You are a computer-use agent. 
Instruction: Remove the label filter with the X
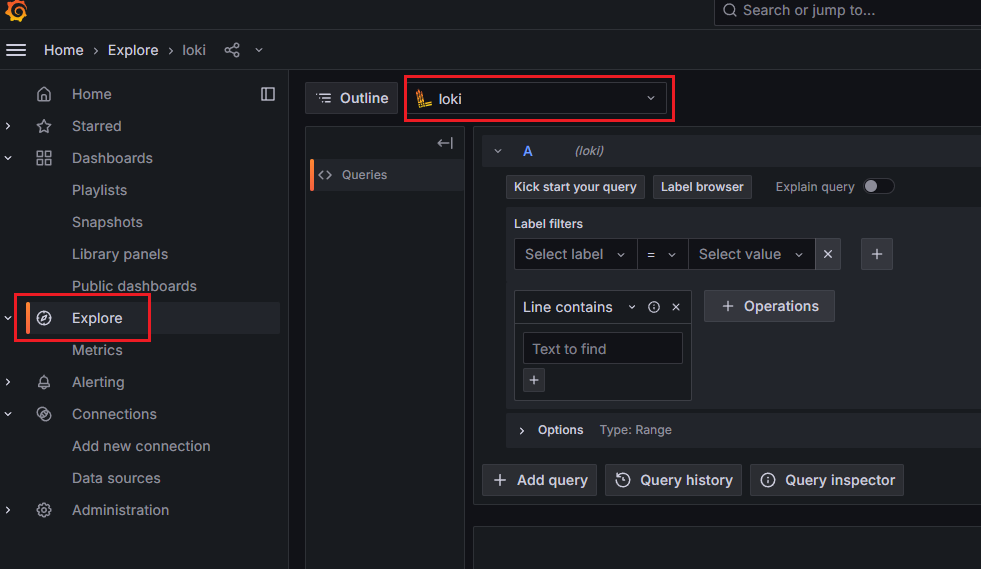pyautogui.click(x=828, y=254)
